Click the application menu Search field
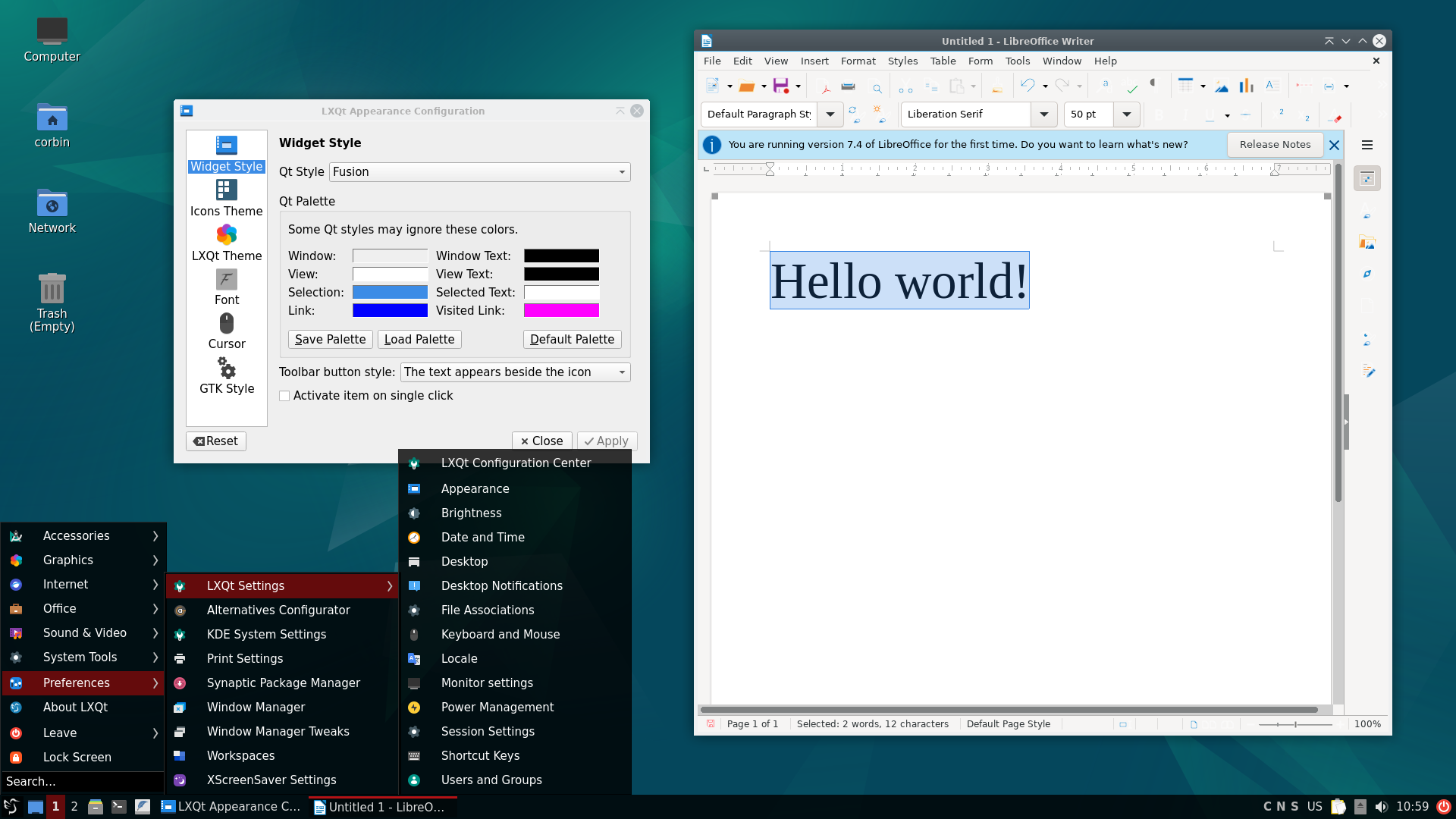Image resolution: width=1456 pixels, height=819 pixels. pos(82,781)
